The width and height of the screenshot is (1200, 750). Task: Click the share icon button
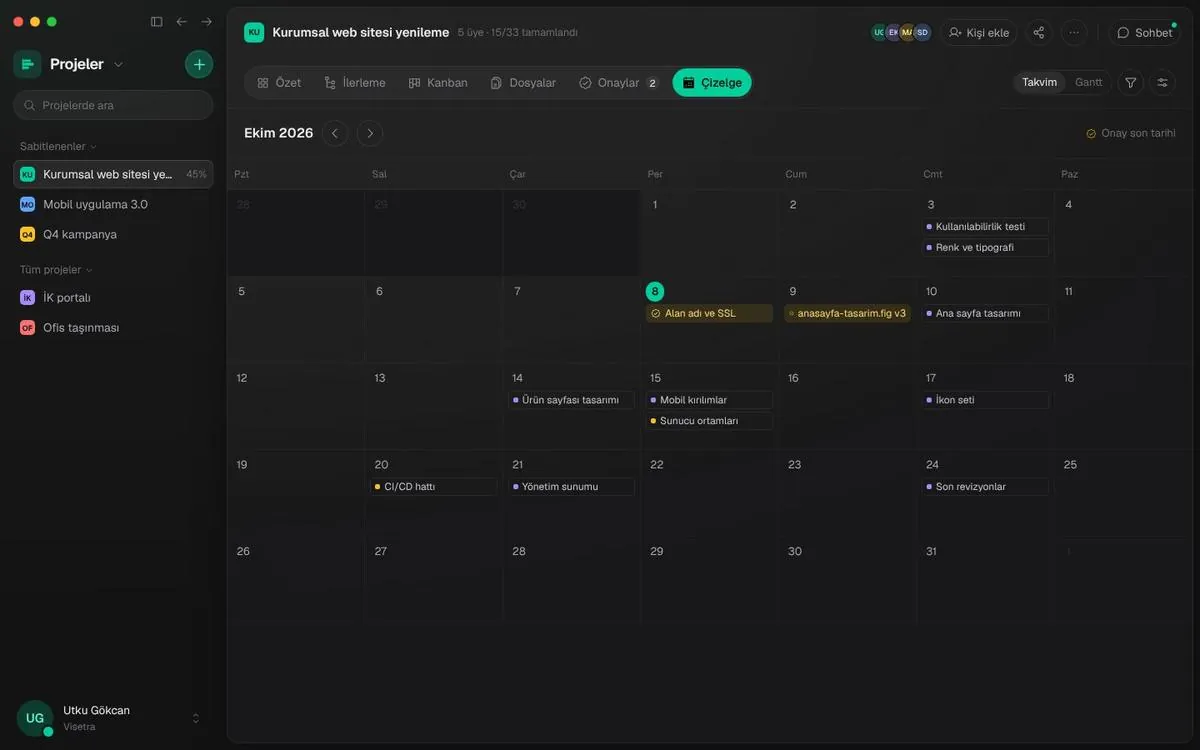1039,32
